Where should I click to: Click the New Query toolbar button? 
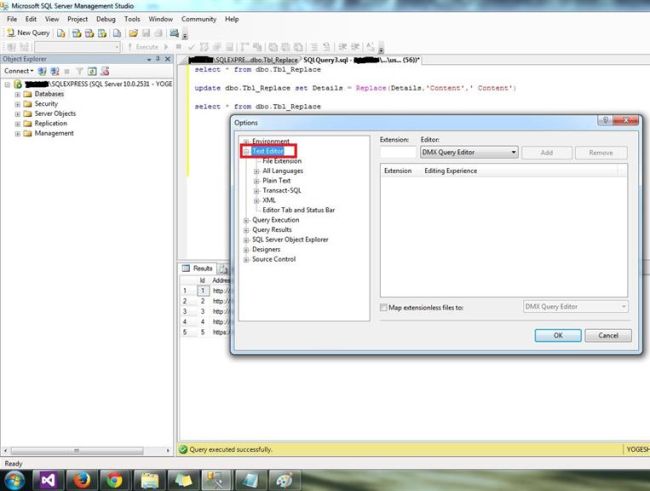[28, 33]
